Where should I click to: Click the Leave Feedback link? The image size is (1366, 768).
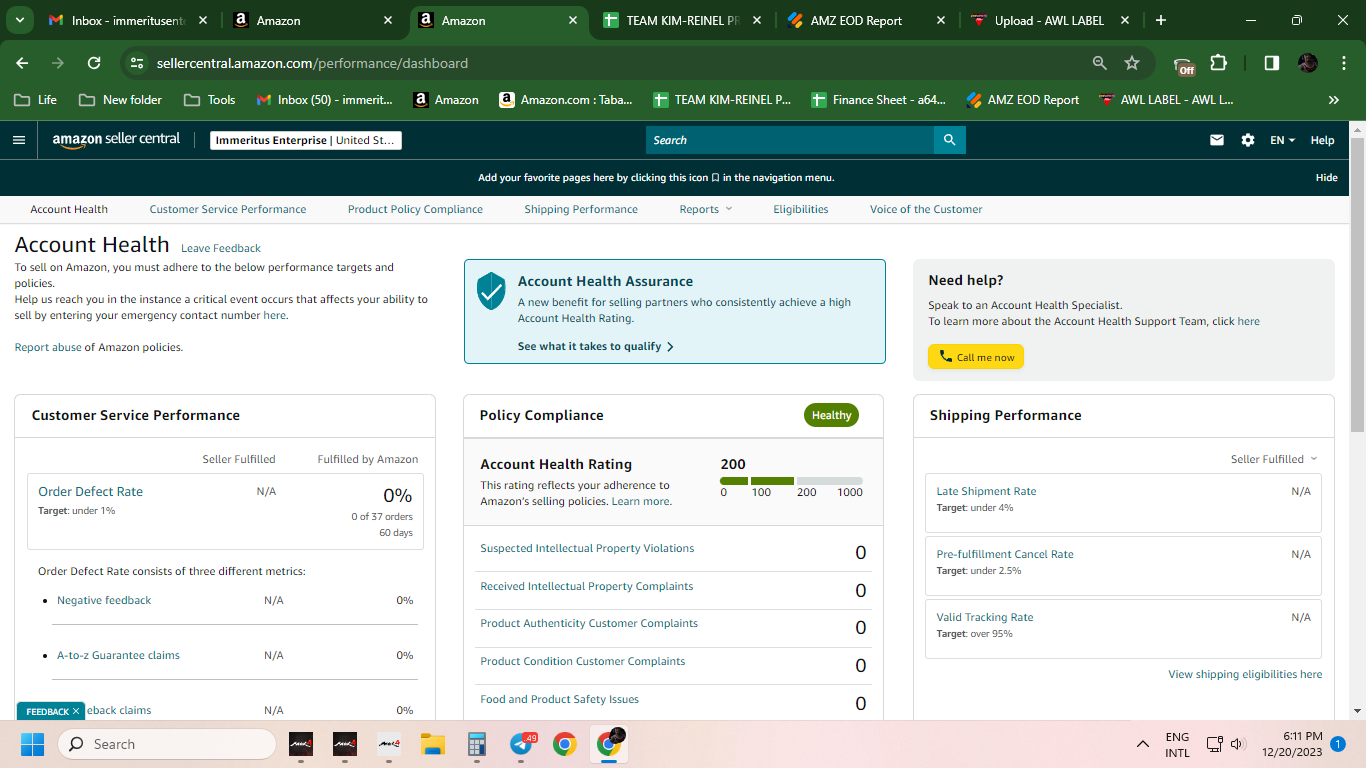coord(221,248)
